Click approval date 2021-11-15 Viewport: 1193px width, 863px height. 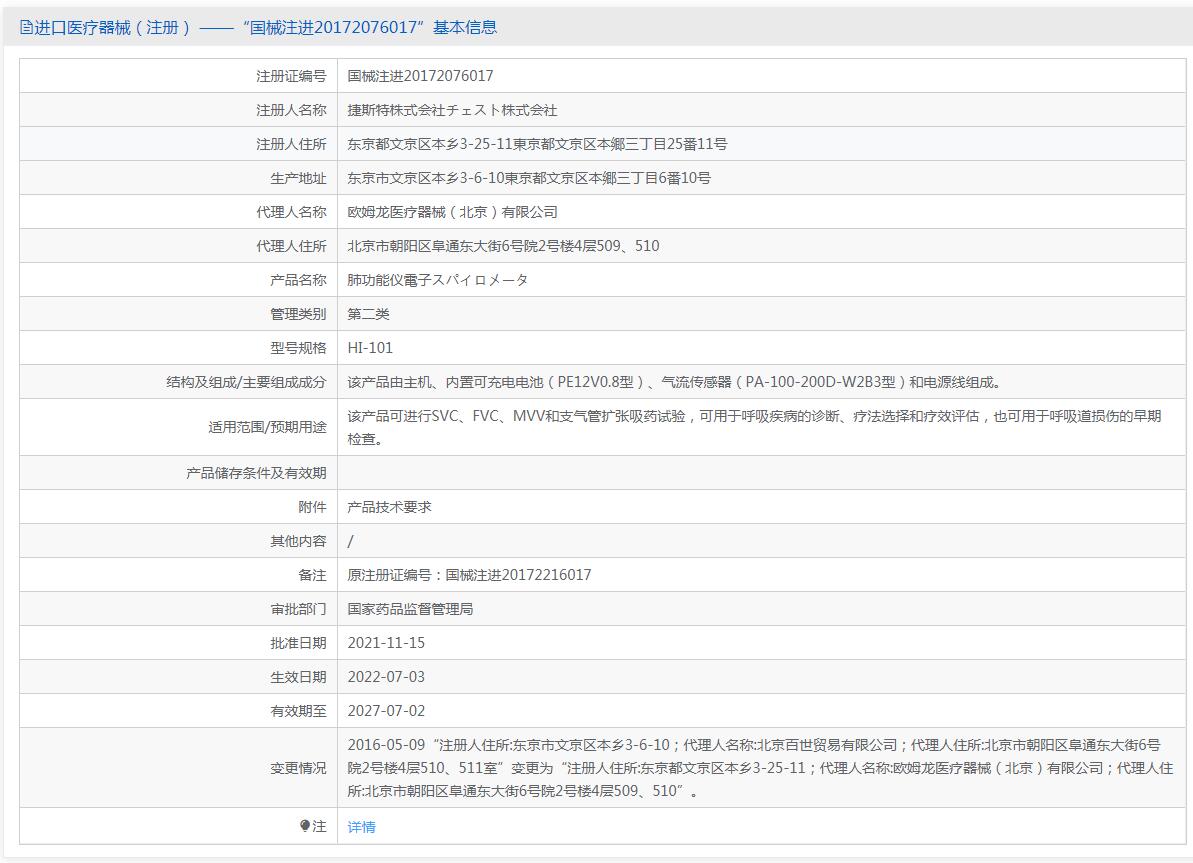pos(386,643)
